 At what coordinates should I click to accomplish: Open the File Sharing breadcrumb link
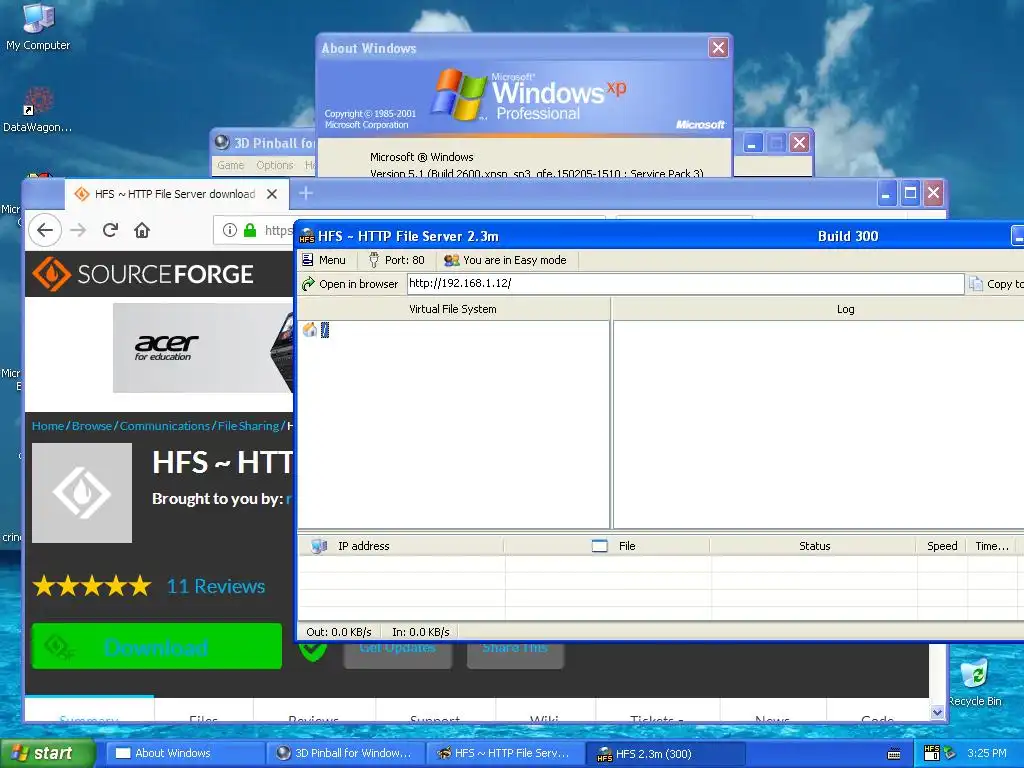[248, 426]
